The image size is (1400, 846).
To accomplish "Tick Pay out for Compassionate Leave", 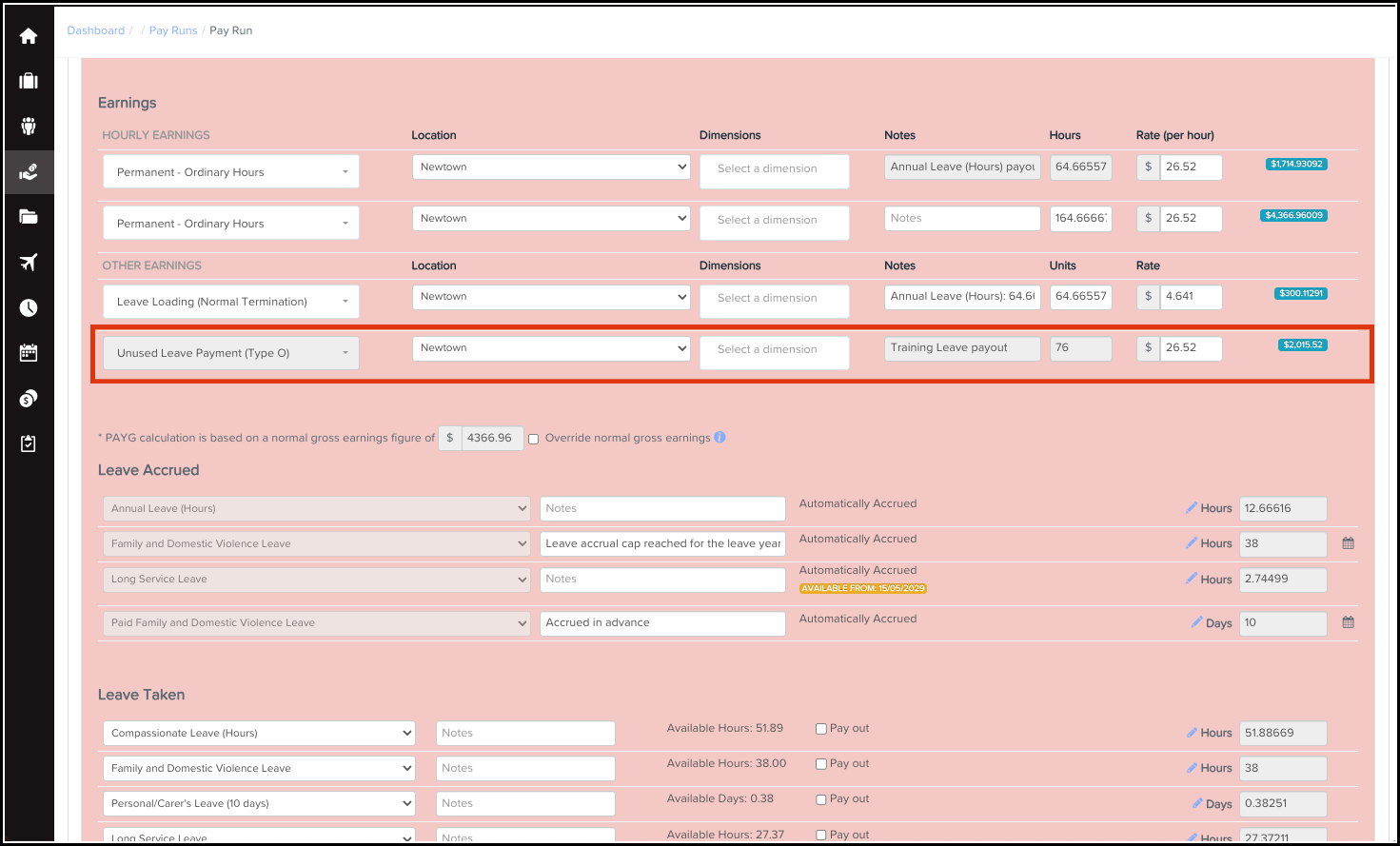I will pyautogui.click(x=820, y=729).
